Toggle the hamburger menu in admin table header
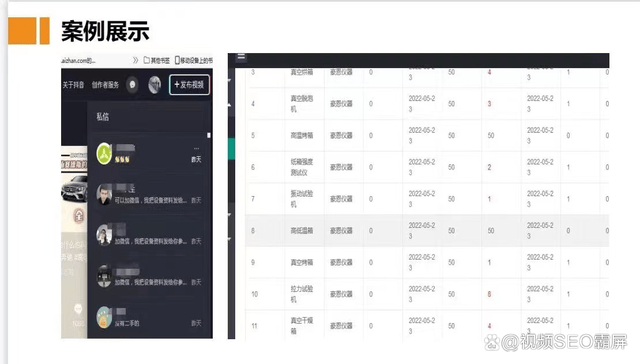The image size is (640, 364). click(x=241, y=57)
